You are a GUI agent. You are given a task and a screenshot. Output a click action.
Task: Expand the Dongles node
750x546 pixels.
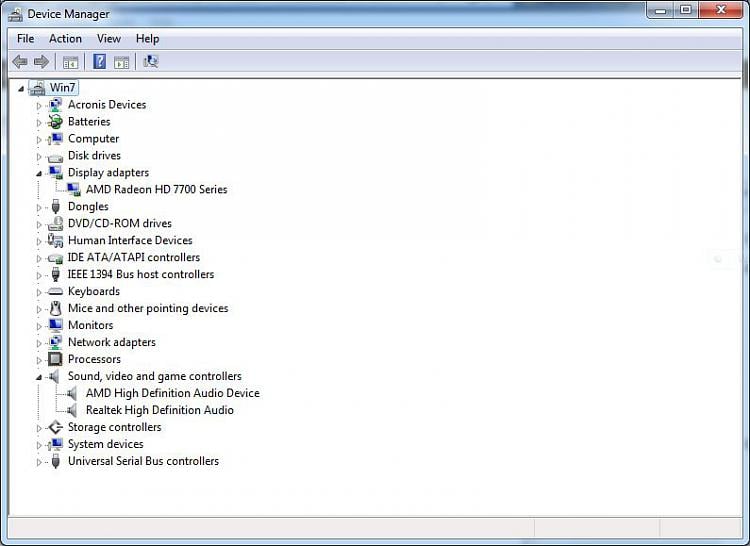coord(39,207)
